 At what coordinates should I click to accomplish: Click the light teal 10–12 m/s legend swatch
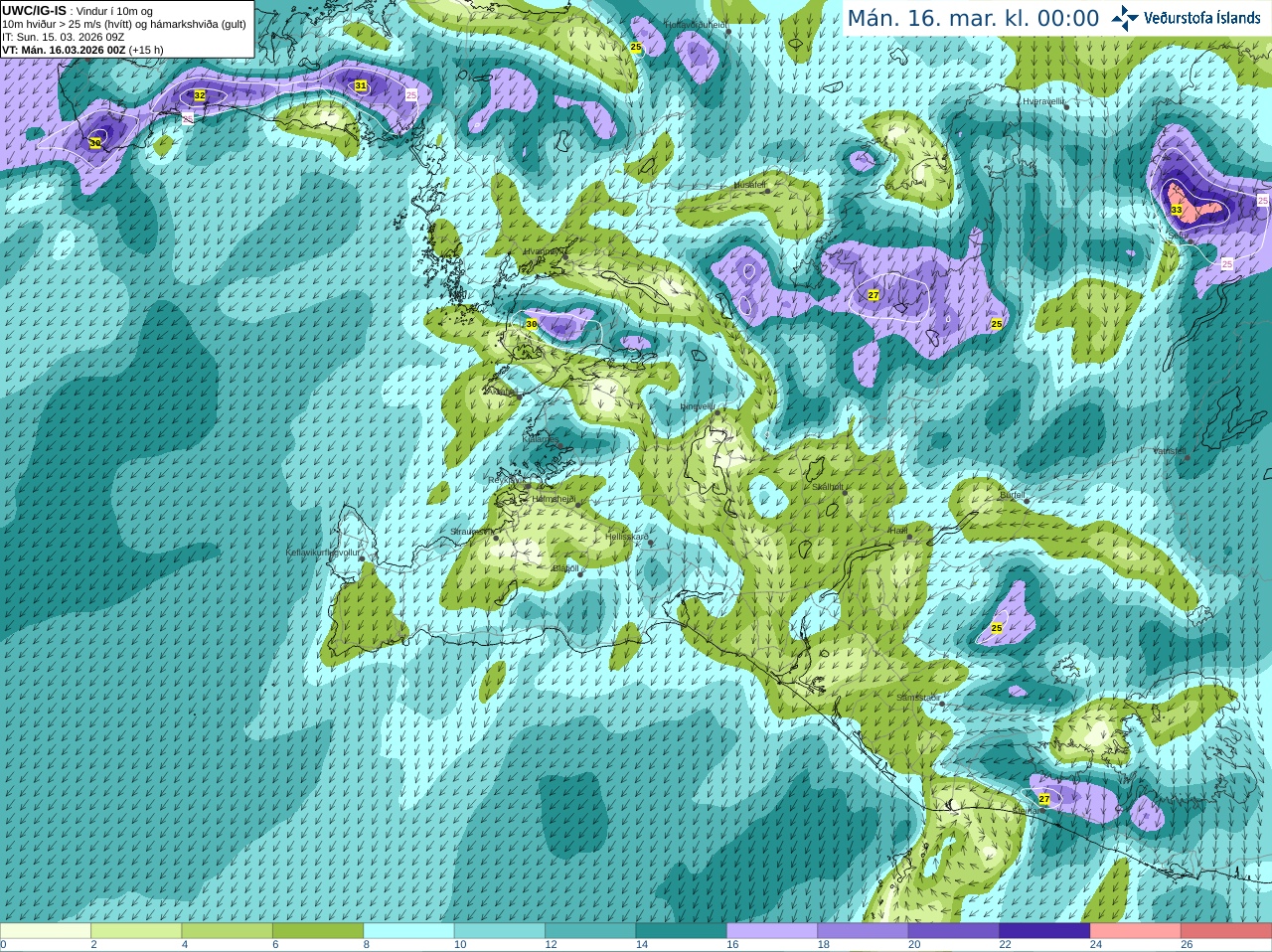click(500, 931)
